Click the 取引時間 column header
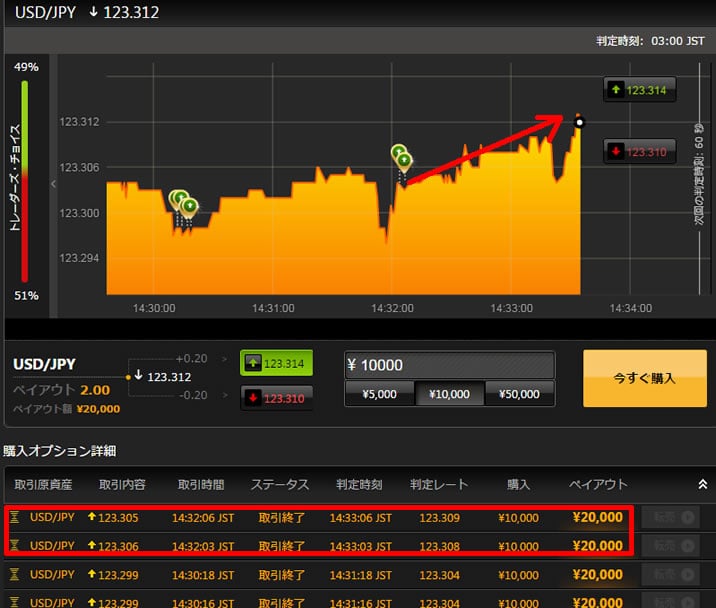Screen dimensions: 716x608 tap(201, 484)
